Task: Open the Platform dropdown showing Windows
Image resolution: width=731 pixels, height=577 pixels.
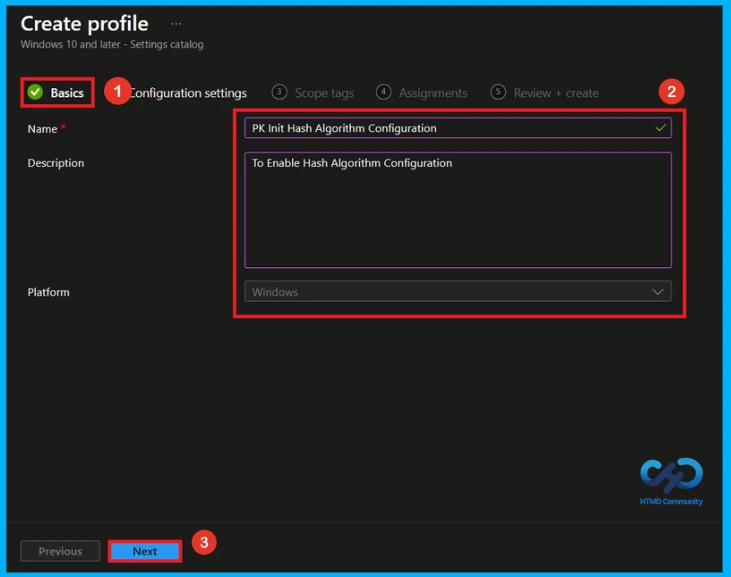Action: click(x=458, y=292)
